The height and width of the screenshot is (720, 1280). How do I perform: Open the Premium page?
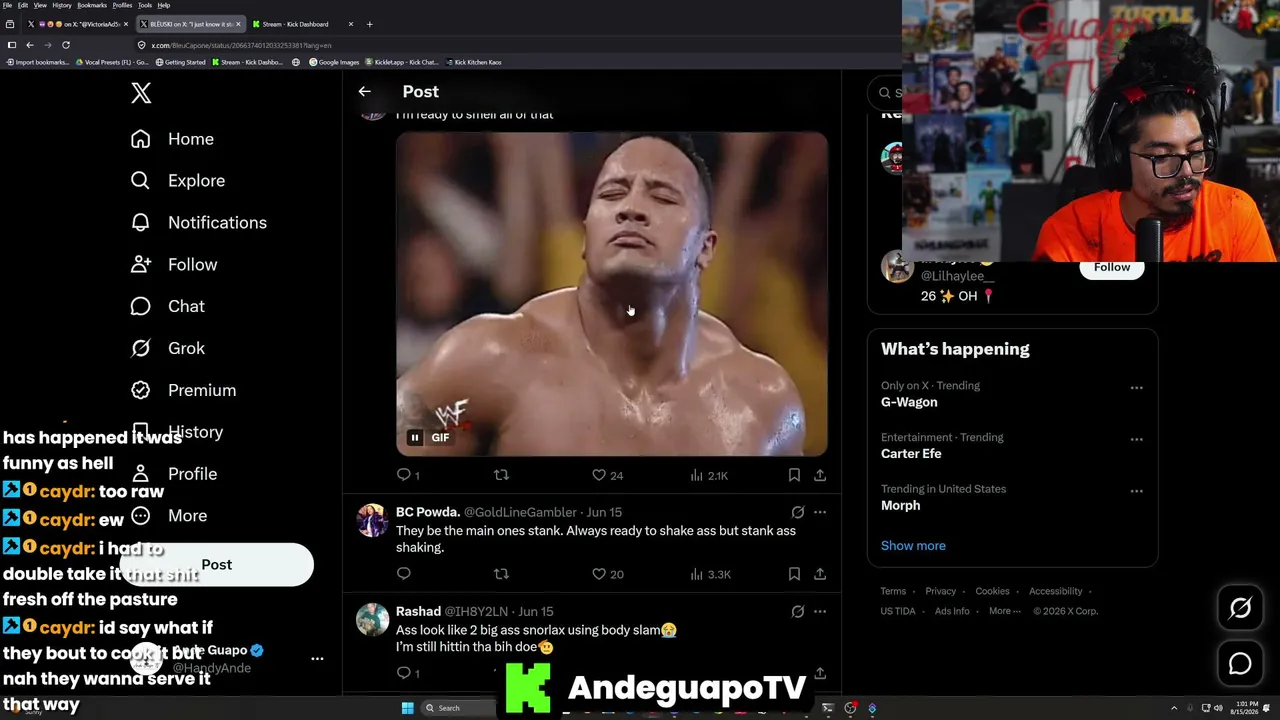tap(183, 391)
